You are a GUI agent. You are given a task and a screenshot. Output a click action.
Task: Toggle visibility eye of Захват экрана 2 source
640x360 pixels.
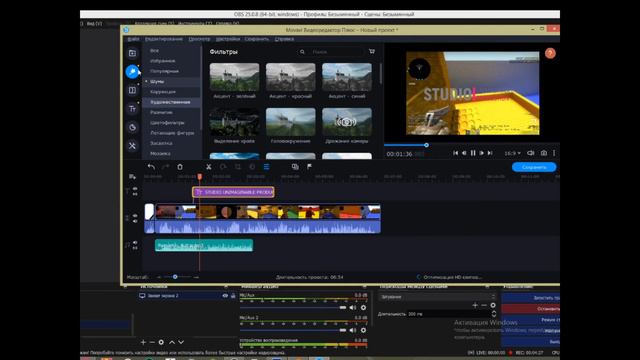coord(225,296)
